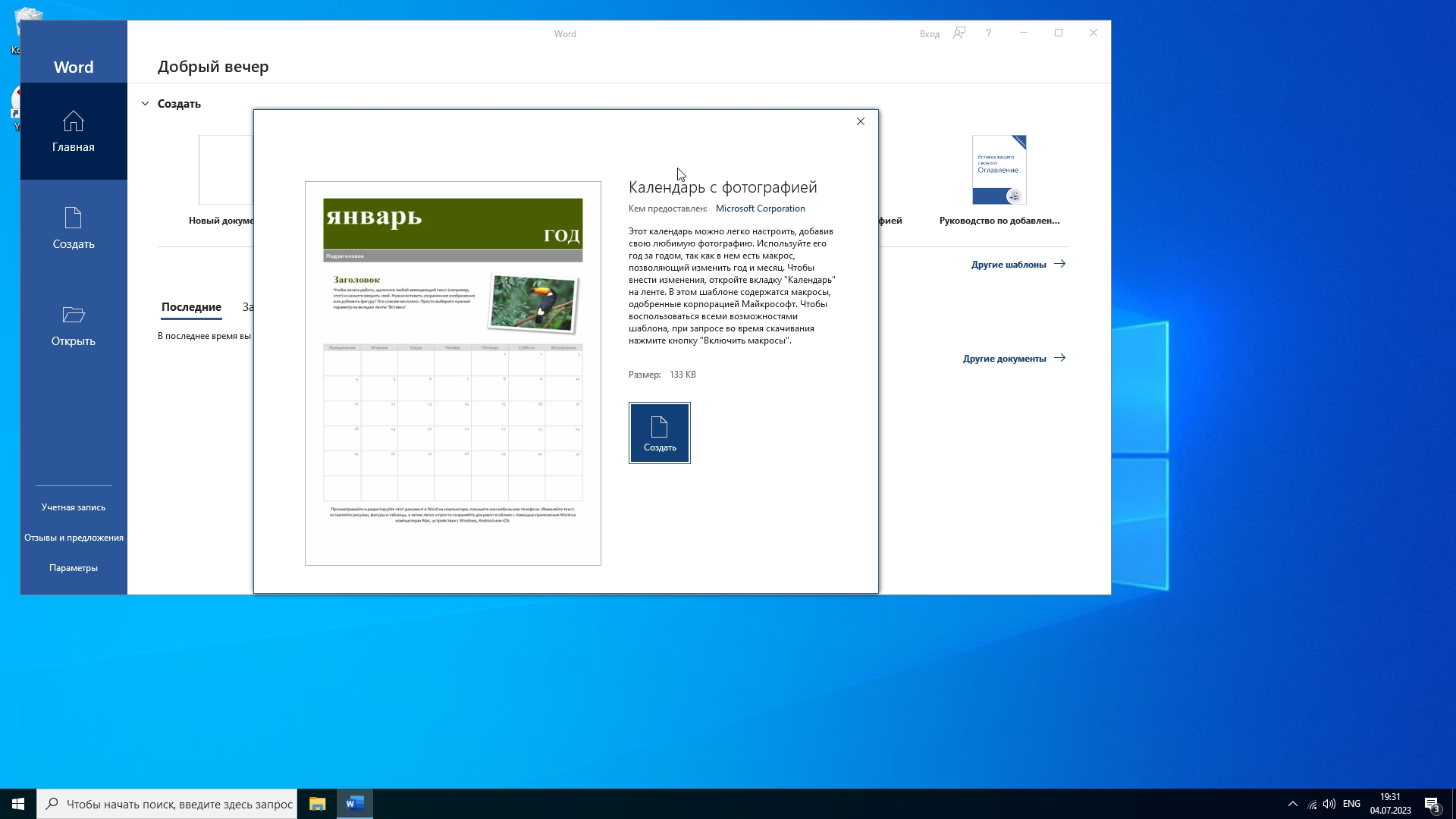Viewport: 1456px width, 819px height.
Task: Open the Создать page from the sidebar
Action: 74,228
